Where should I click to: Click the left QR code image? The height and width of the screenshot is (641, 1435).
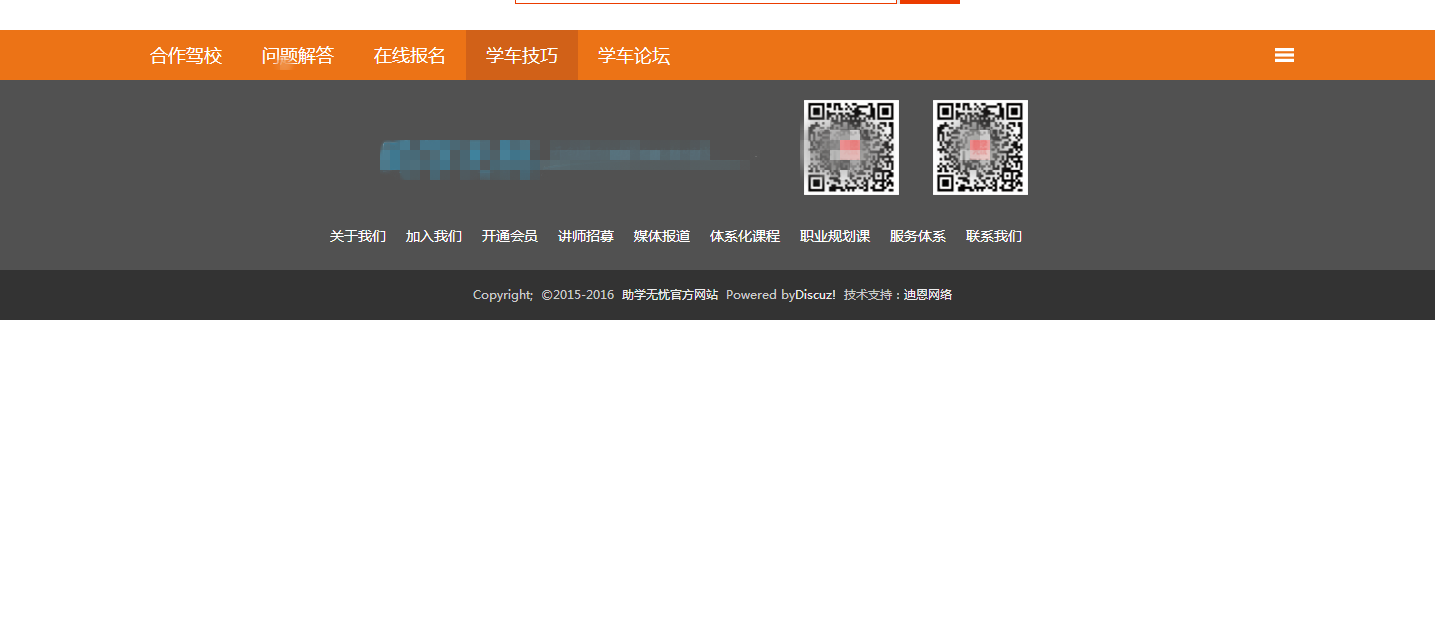pyautogui.click(x=851, y=147)
